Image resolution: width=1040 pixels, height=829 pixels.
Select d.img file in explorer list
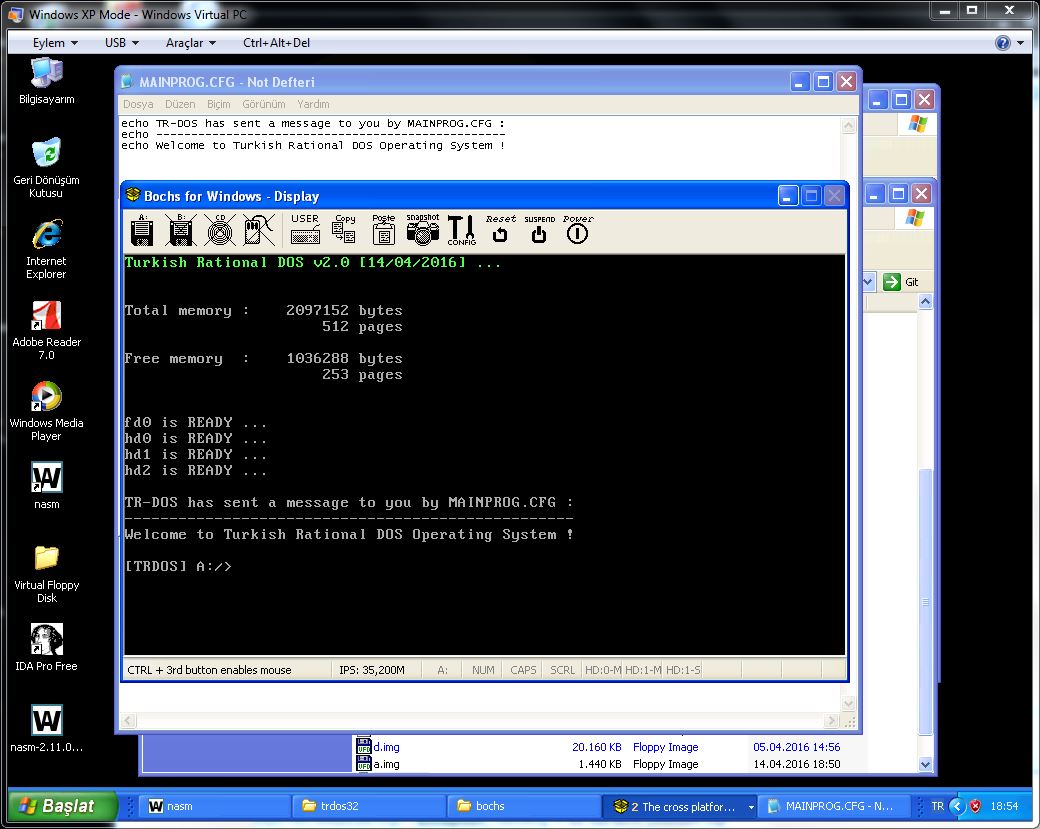pyautogui.click(x=386, y=747)
